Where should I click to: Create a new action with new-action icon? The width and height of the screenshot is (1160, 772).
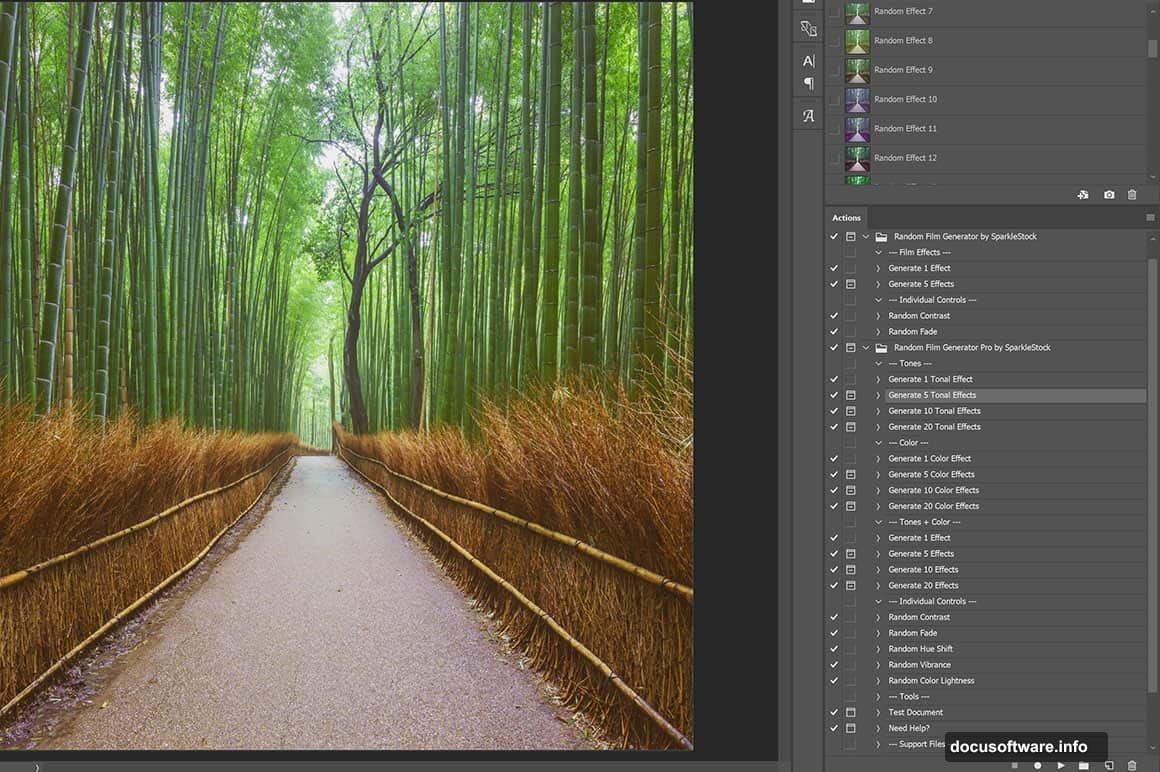1109,765
